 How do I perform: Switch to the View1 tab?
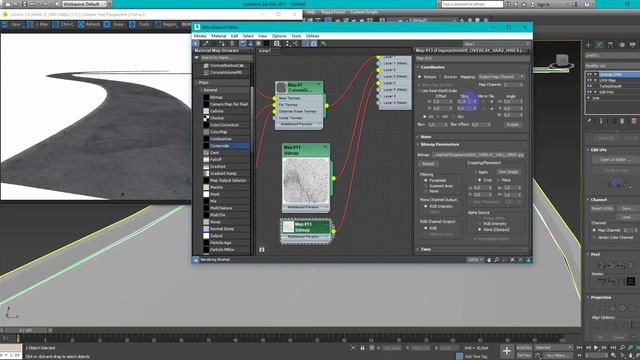tap(264, 51)
